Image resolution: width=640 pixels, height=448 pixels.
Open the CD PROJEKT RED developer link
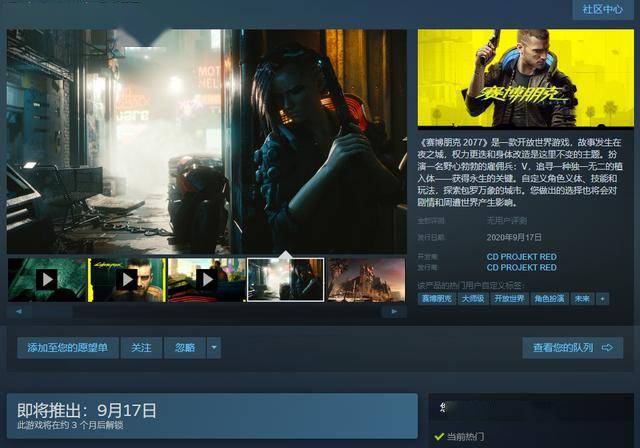(522, 257)
